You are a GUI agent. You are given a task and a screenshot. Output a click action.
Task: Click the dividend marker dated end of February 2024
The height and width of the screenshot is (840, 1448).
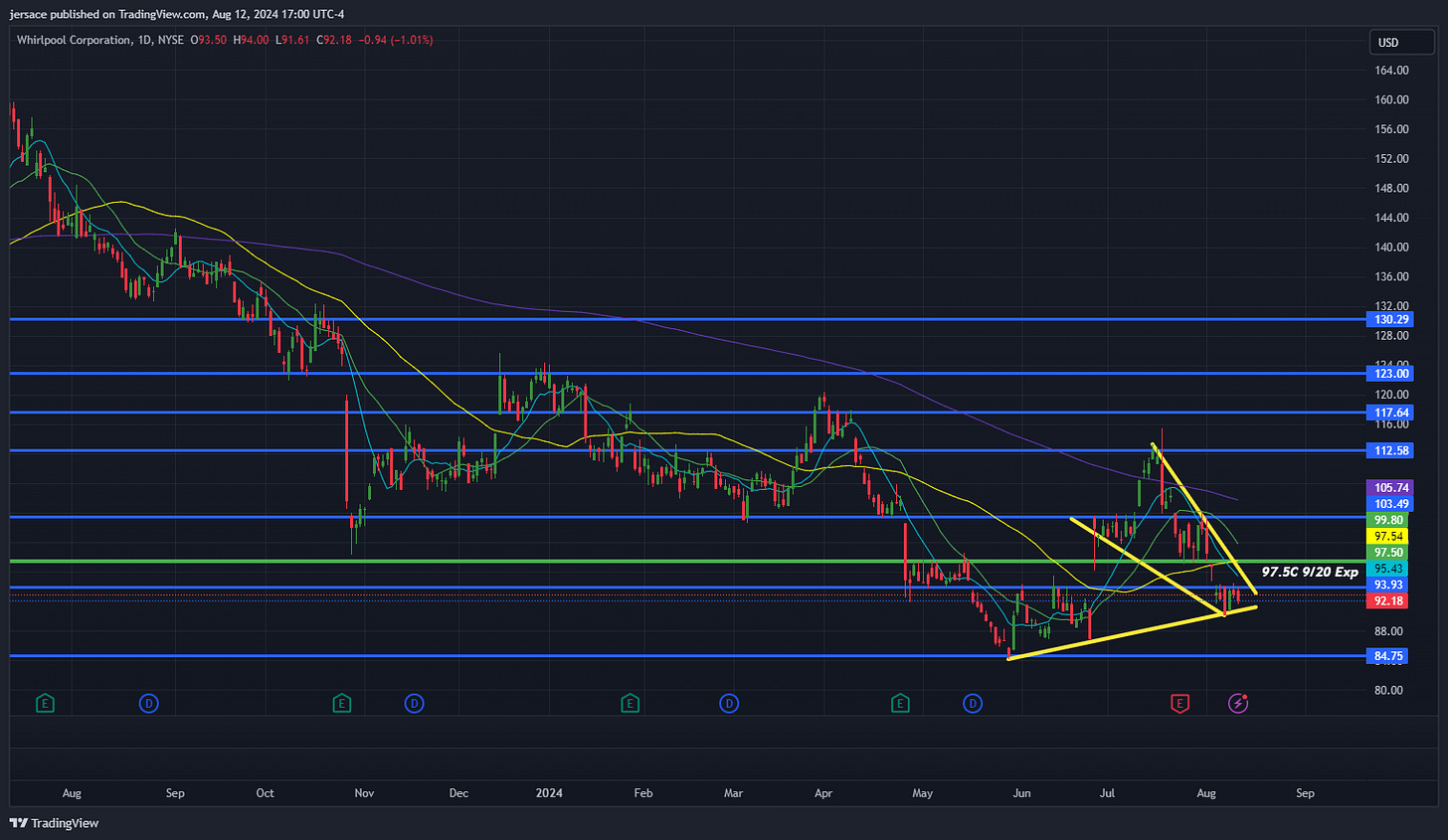click(x=729, y=703)
